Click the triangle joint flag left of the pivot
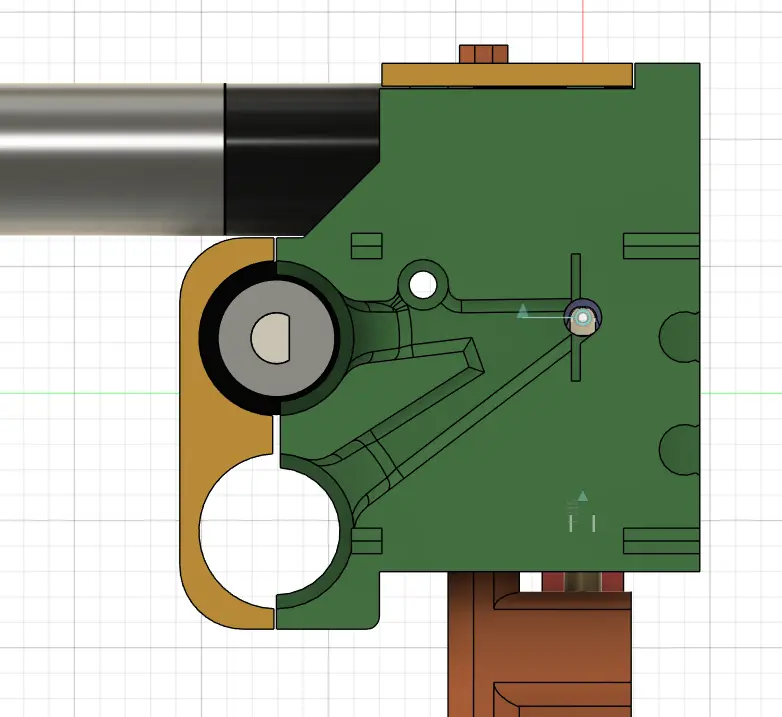This screenshot has width=782, height=717. pyautogui.click(x=522, y=312)
